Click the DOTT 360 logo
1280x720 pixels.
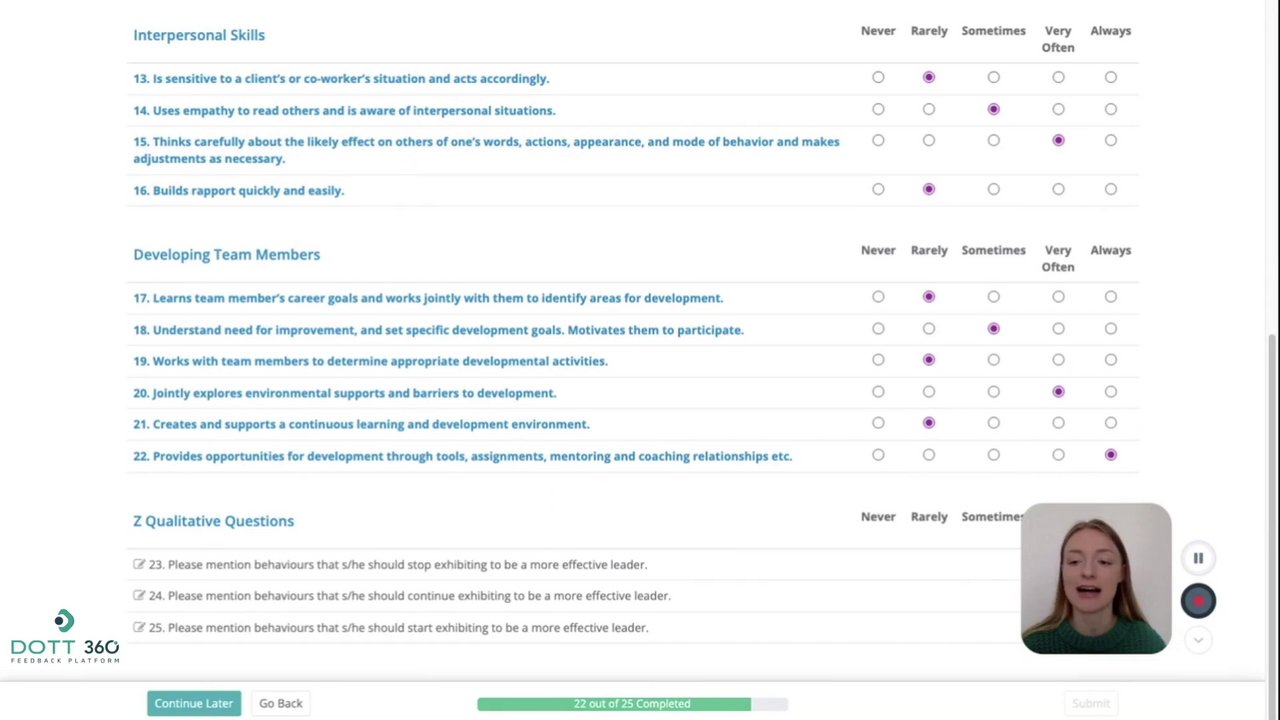pyautogui.click(x=65, y=637)
